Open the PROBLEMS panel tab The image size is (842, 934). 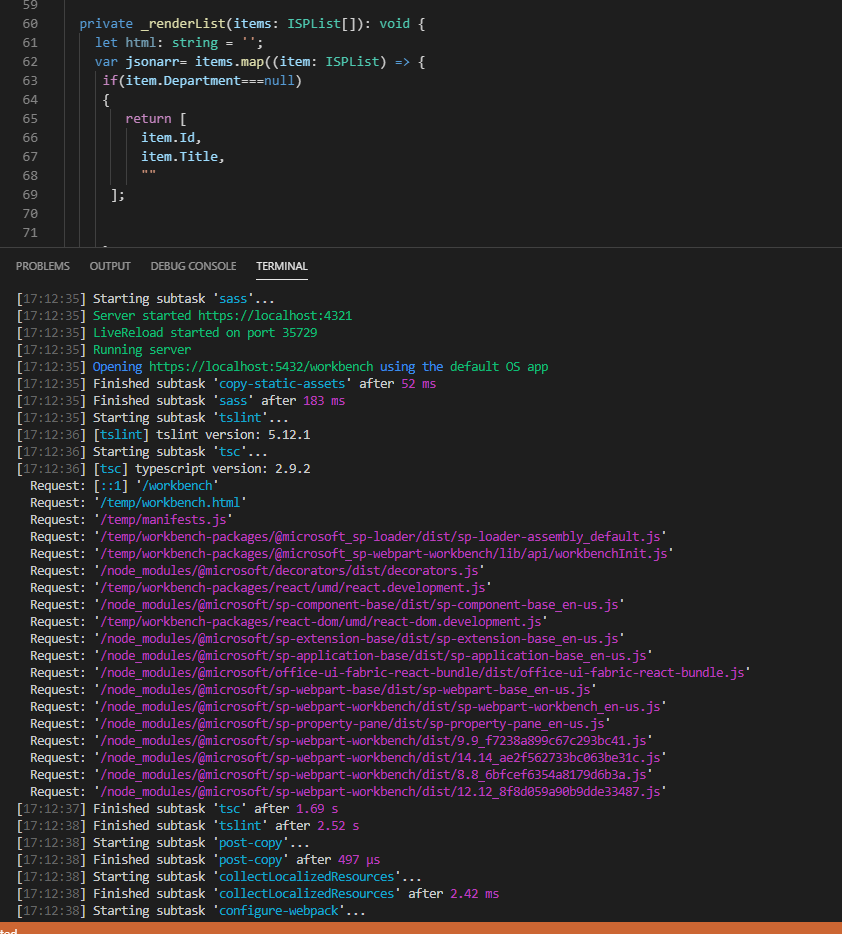(42, 266)
